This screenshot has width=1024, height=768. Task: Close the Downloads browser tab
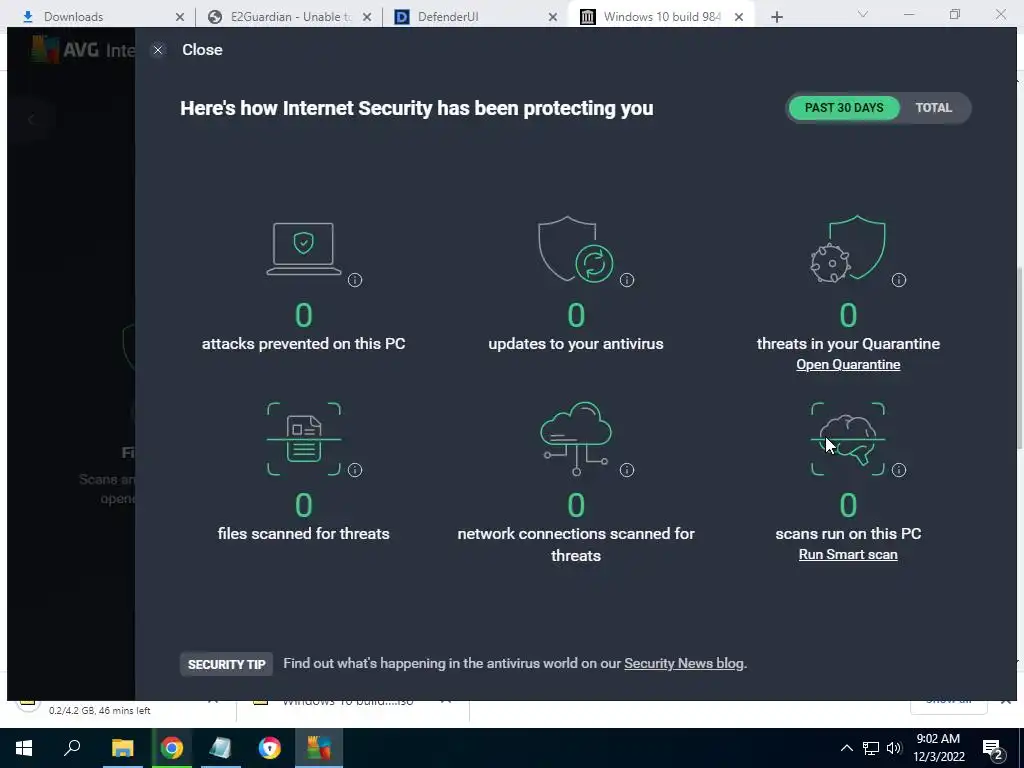(x=180, y=17)
